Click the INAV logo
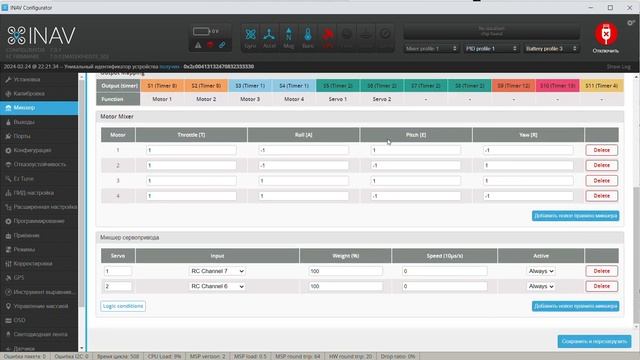The height and width of the screenshot is (360, 640). click(41, 36)
